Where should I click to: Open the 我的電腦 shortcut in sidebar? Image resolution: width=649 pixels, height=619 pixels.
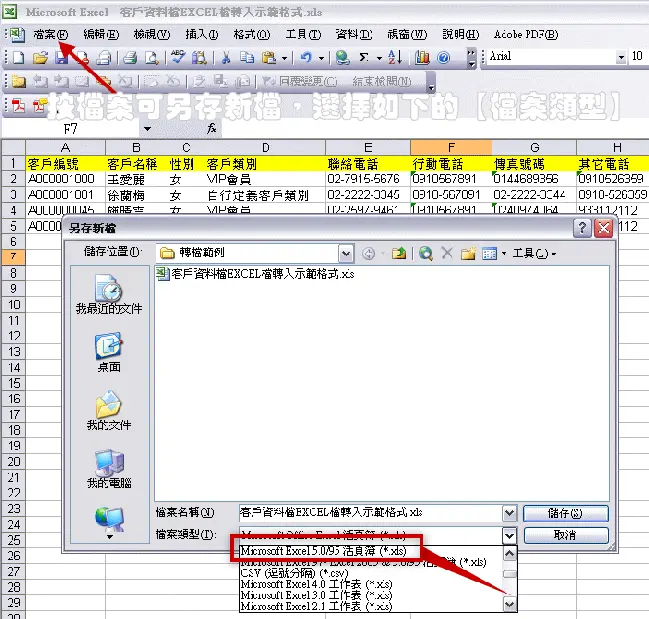(x=109, y=469)
